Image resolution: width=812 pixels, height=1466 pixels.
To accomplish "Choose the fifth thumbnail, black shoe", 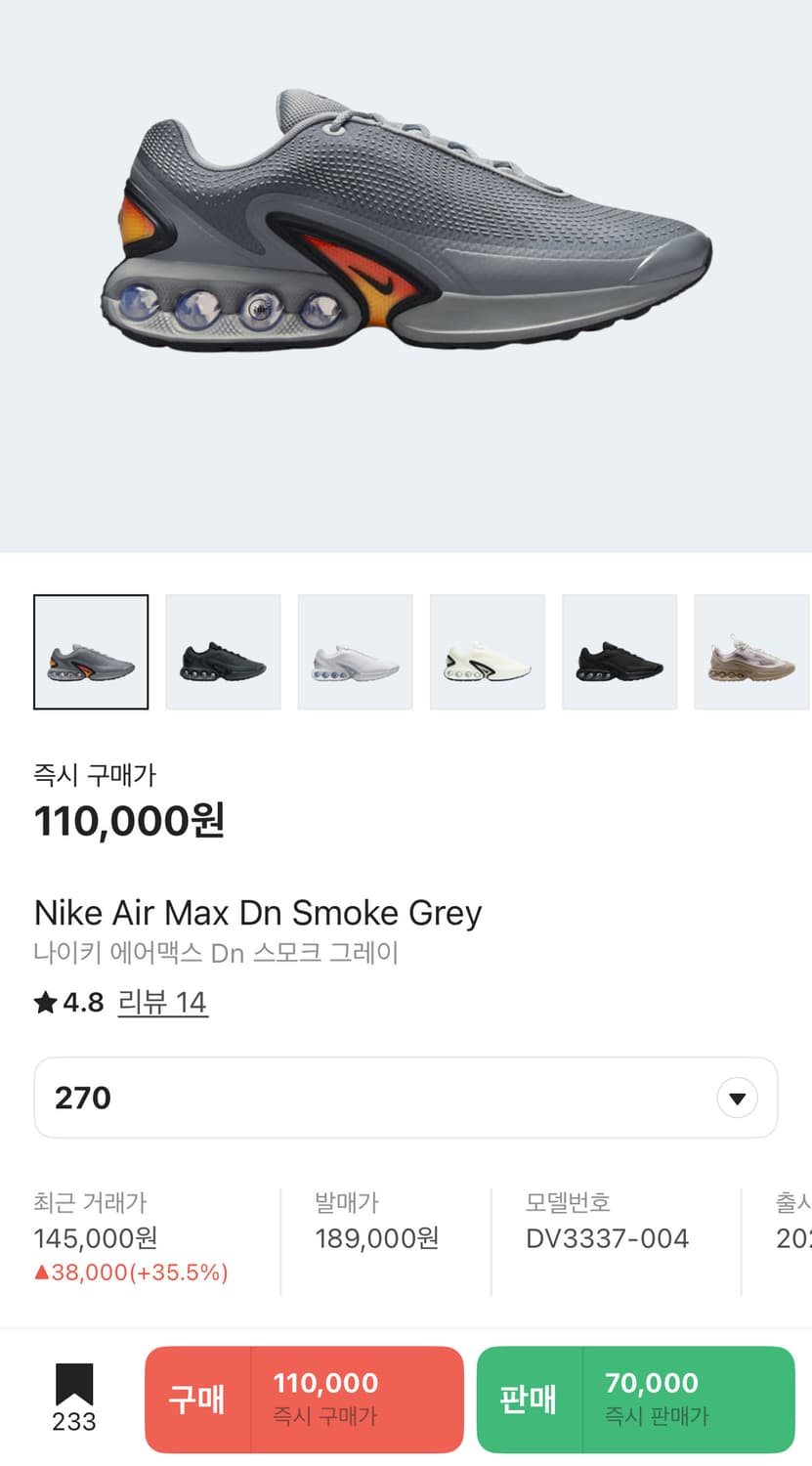I will click(620, 652).
